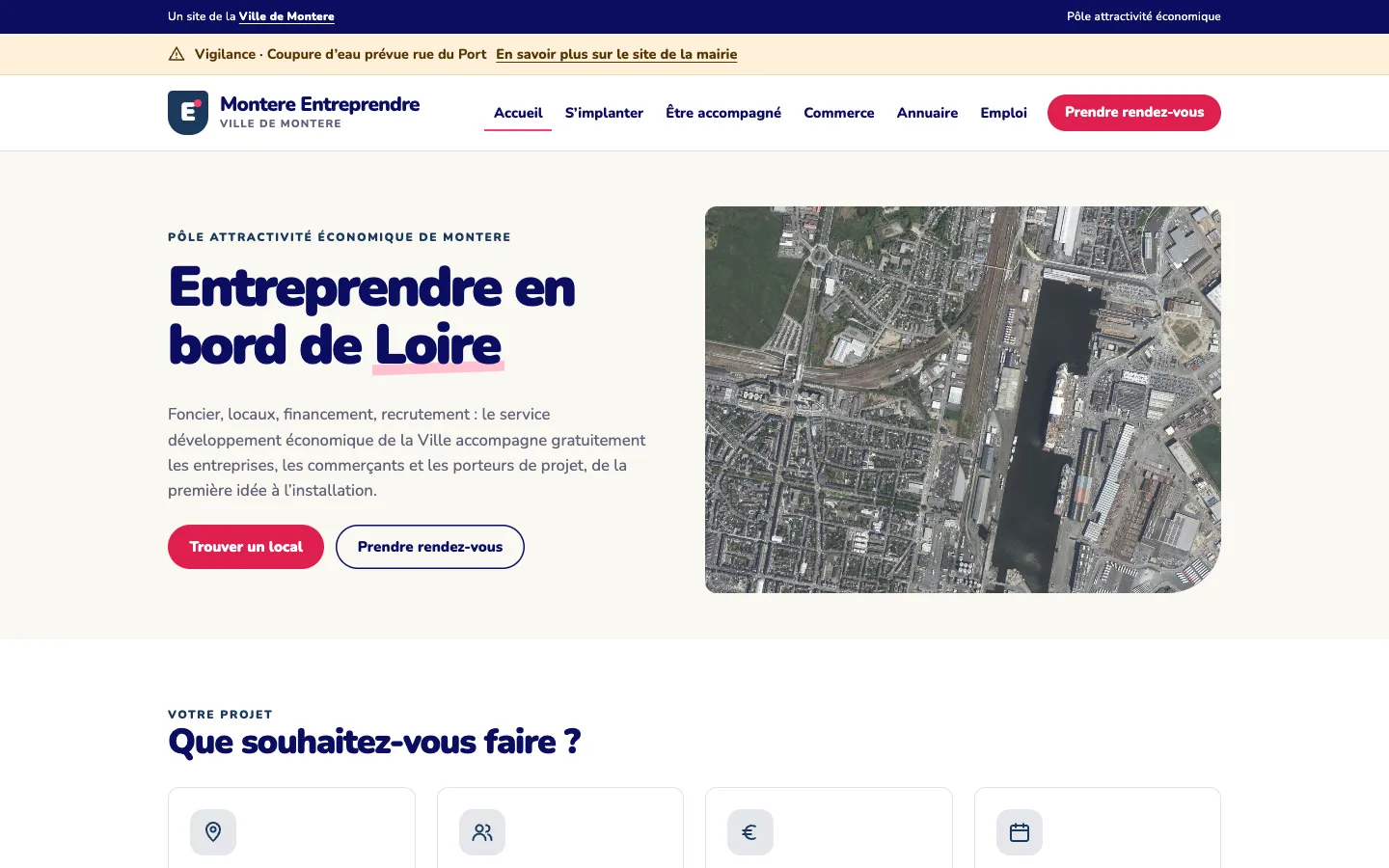Select Commerce in the main menu
The height and width of the screenshot is (868, 1389).
839,113
